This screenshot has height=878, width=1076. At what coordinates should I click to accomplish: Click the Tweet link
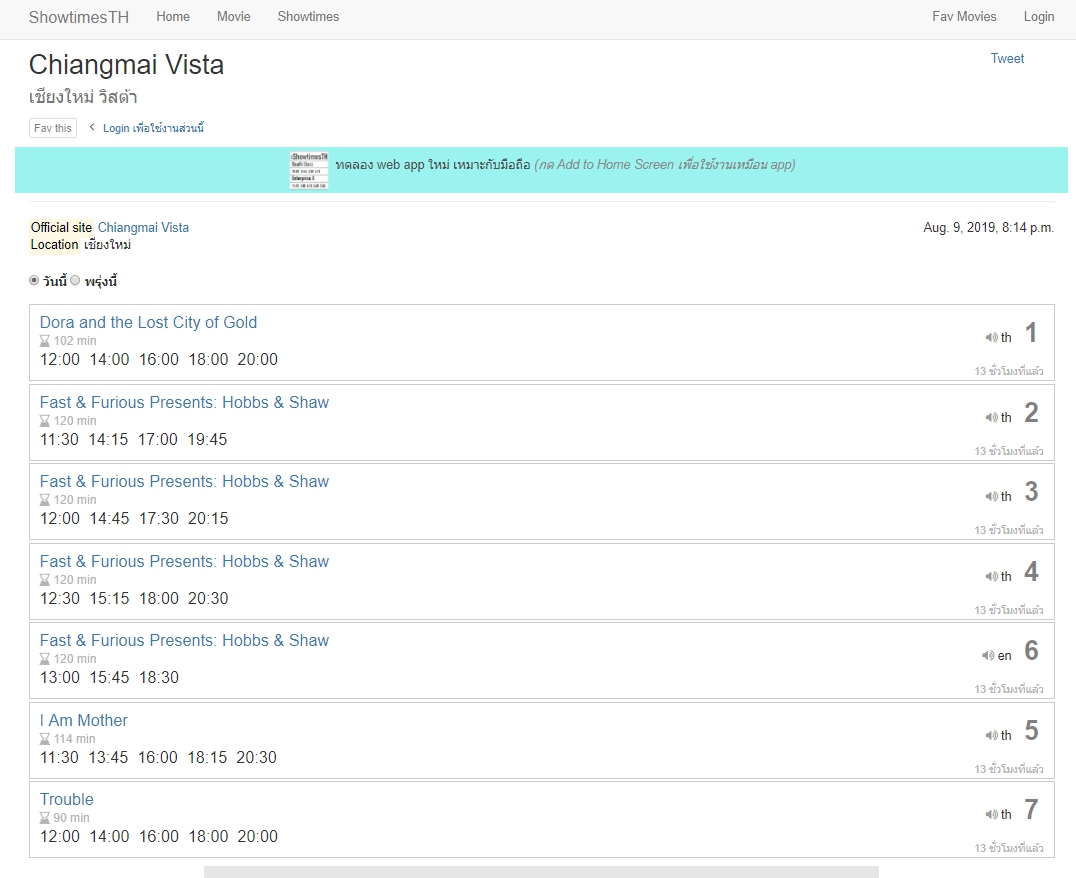tap(1007, 58)
